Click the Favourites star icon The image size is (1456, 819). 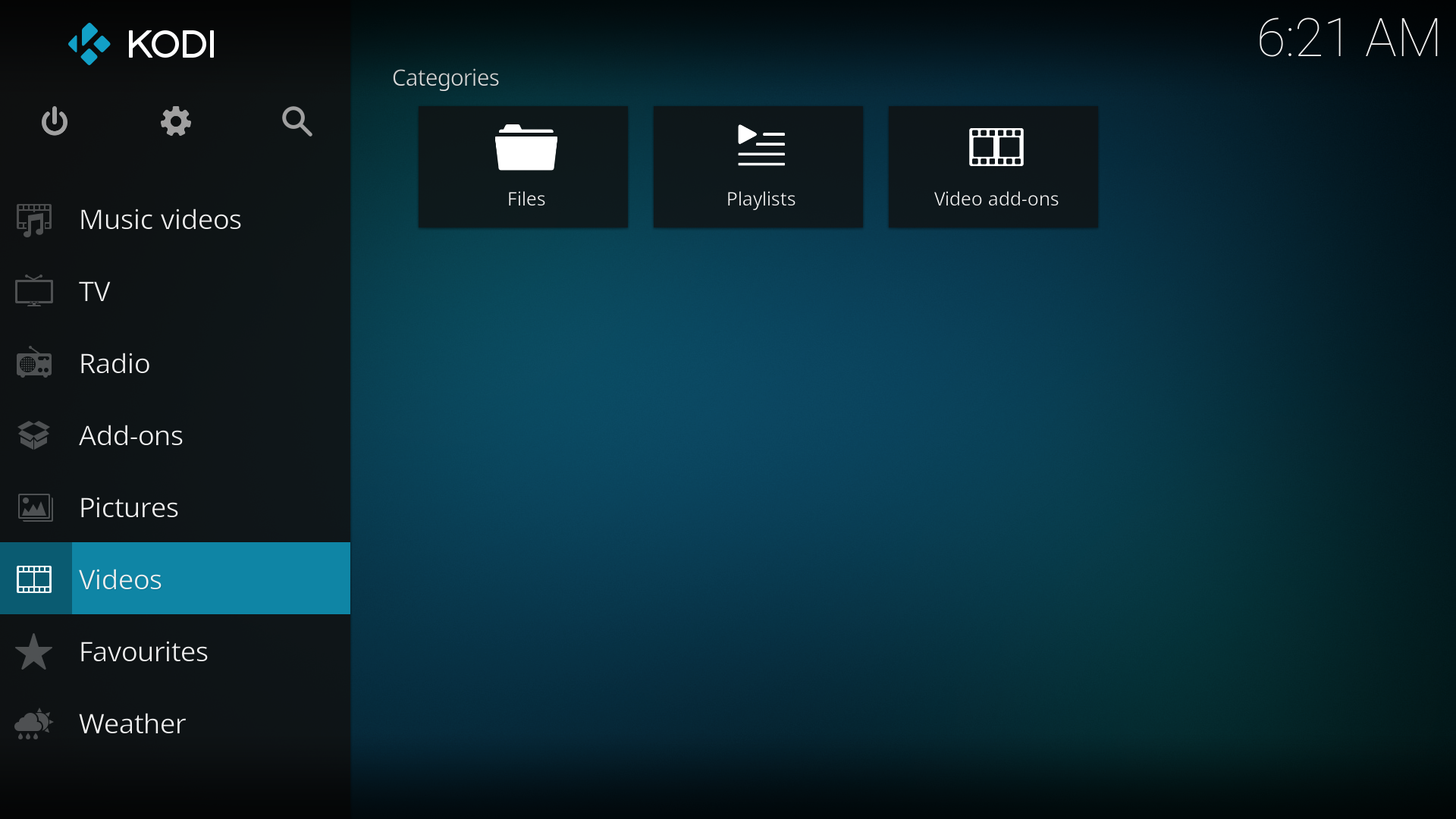(x=34, y=651)
